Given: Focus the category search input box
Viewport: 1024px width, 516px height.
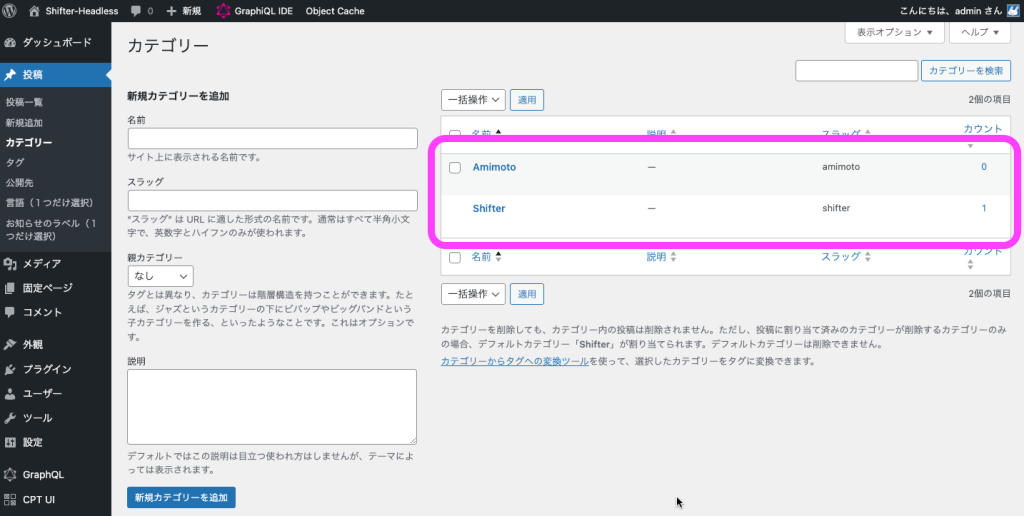Looking at the screenshot, I should (857, 71).
